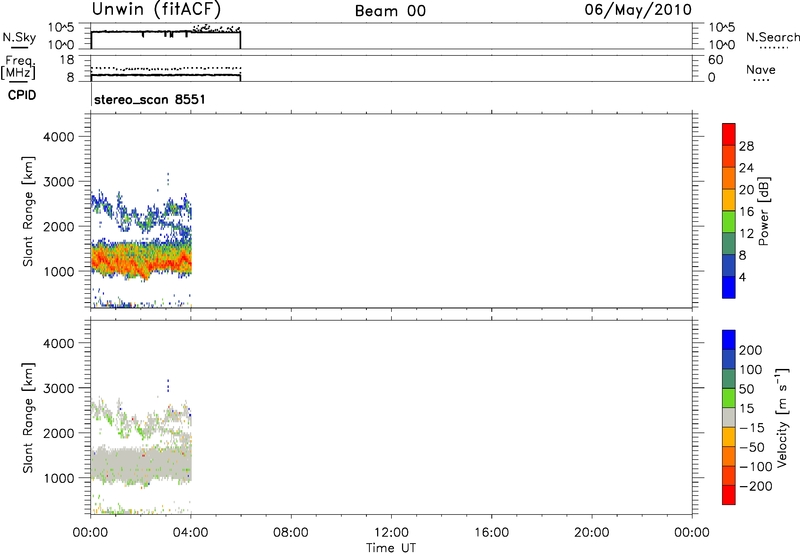This screenshot has height=554, width=800.
Task: Click the '3000' tick on the velocity panel
Action: pyautogui.click(x=59, y=388)
